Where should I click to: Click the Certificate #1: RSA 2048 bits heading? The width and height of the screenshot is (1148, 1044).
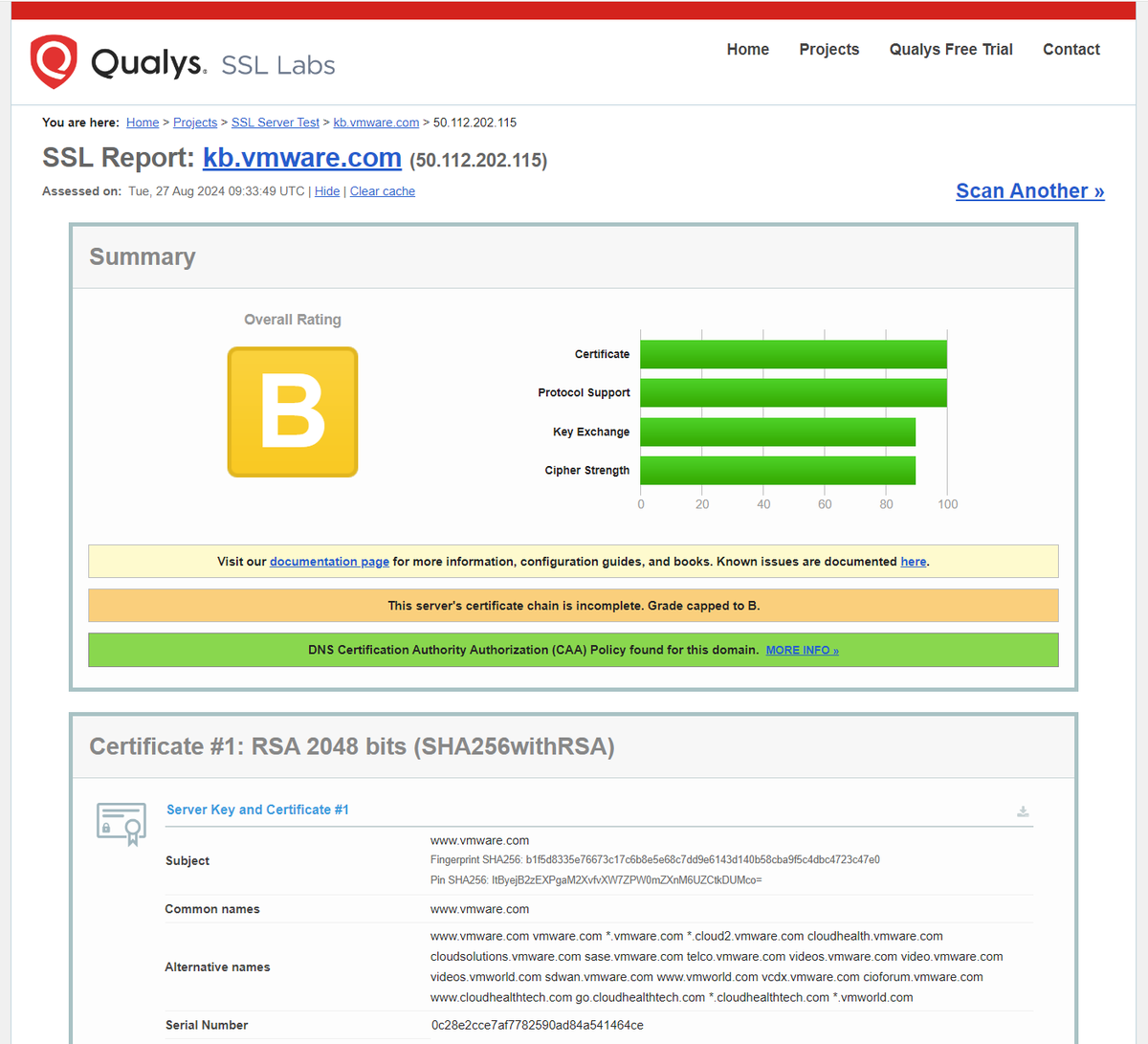352,746
